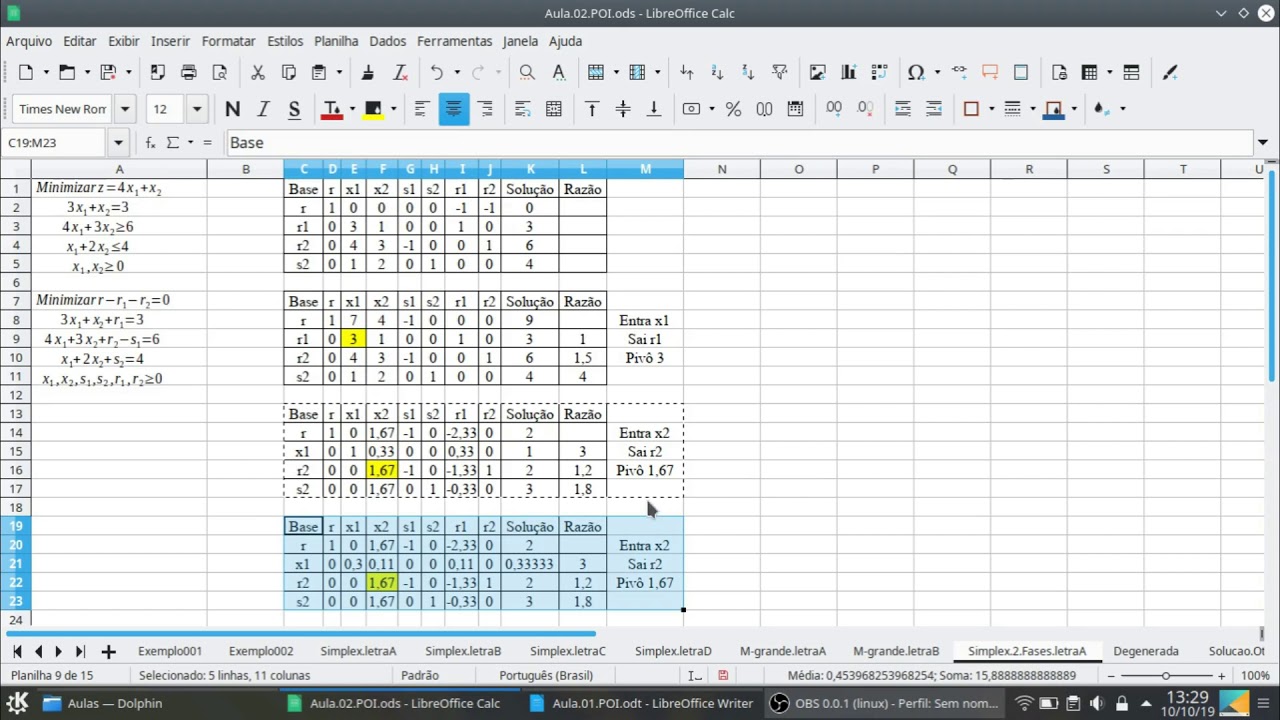The image size is (1280, 720).
Task: Cut selection with scissors icon
Action: [x=258, y=72]
